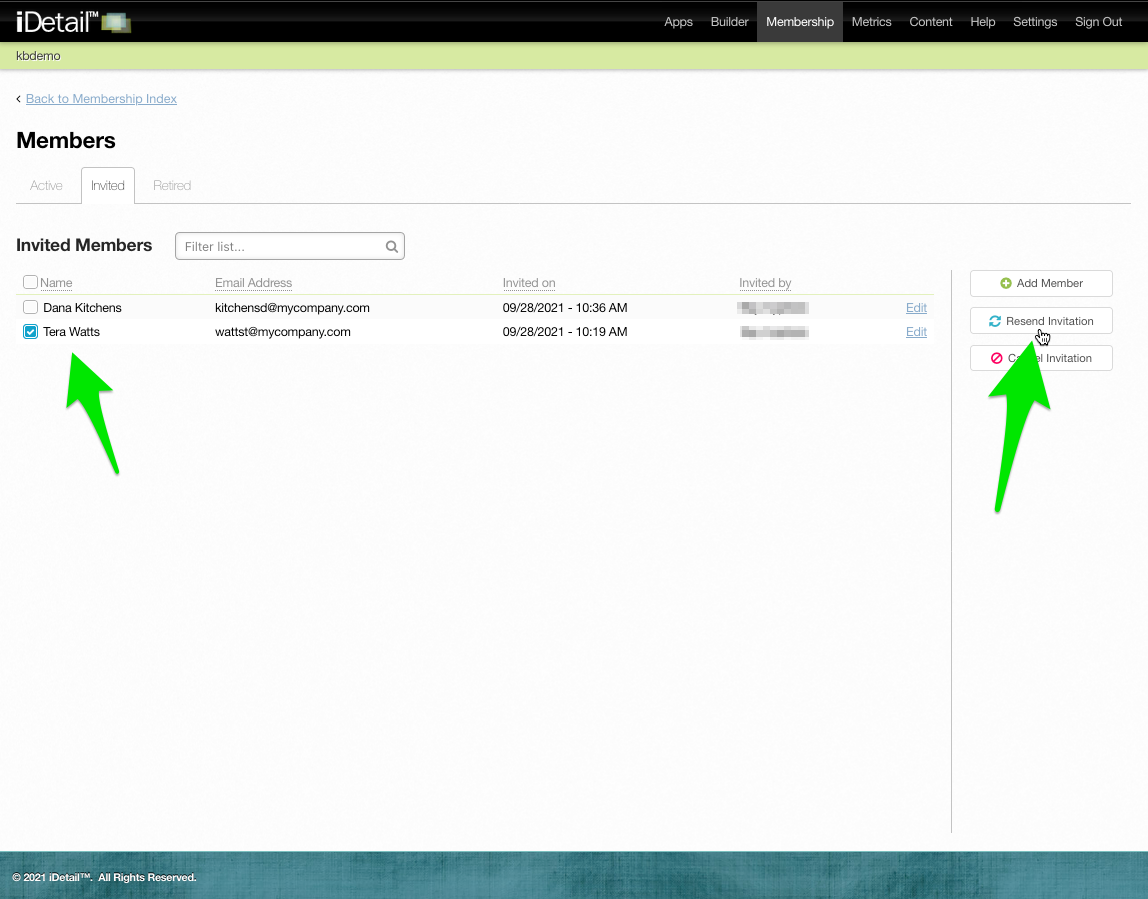Click the Filter list input field
This screenshot has height=899, width=1148.
pyautogui.click(x=290, y=247)
